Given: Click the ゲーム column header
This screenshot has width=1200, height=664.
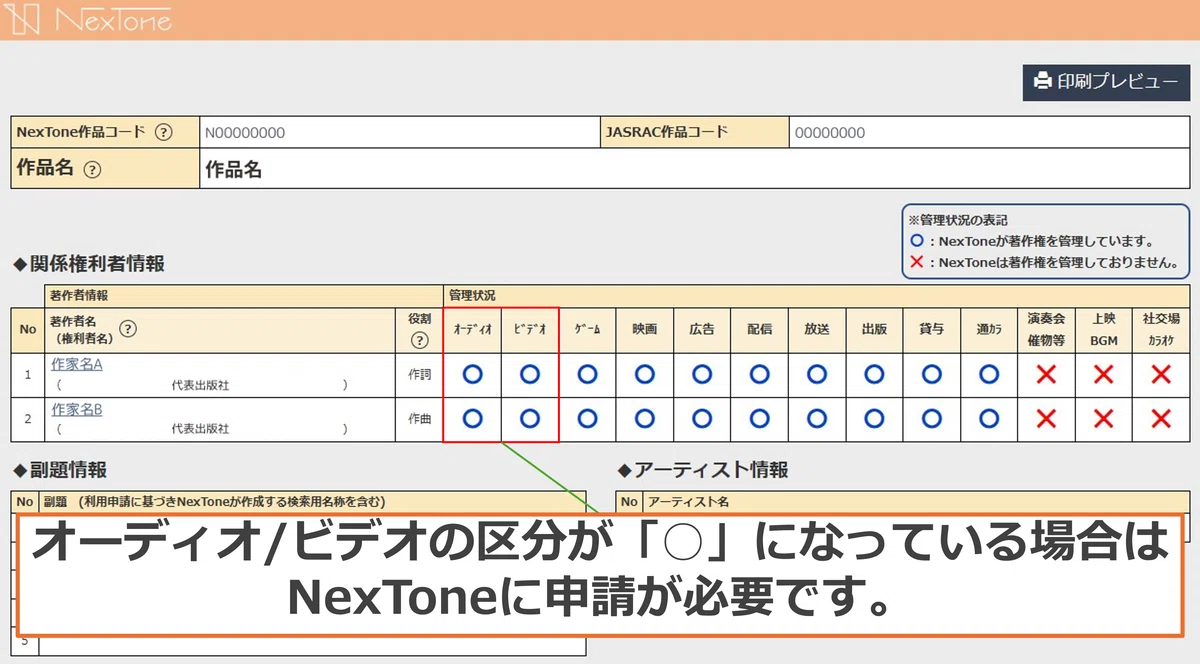Looking at the screenshot, I should click(x=587, y=329).
